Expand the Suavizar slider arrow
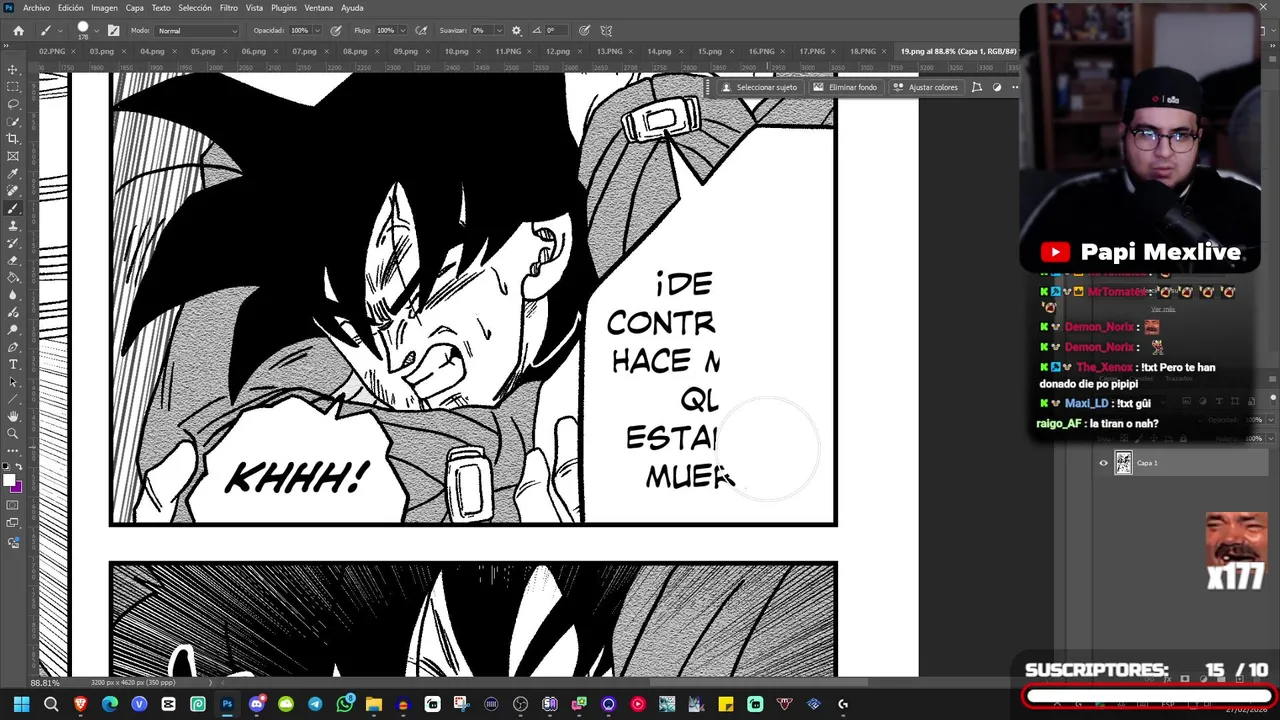1280x720 pixels. [x=499, y=30]
